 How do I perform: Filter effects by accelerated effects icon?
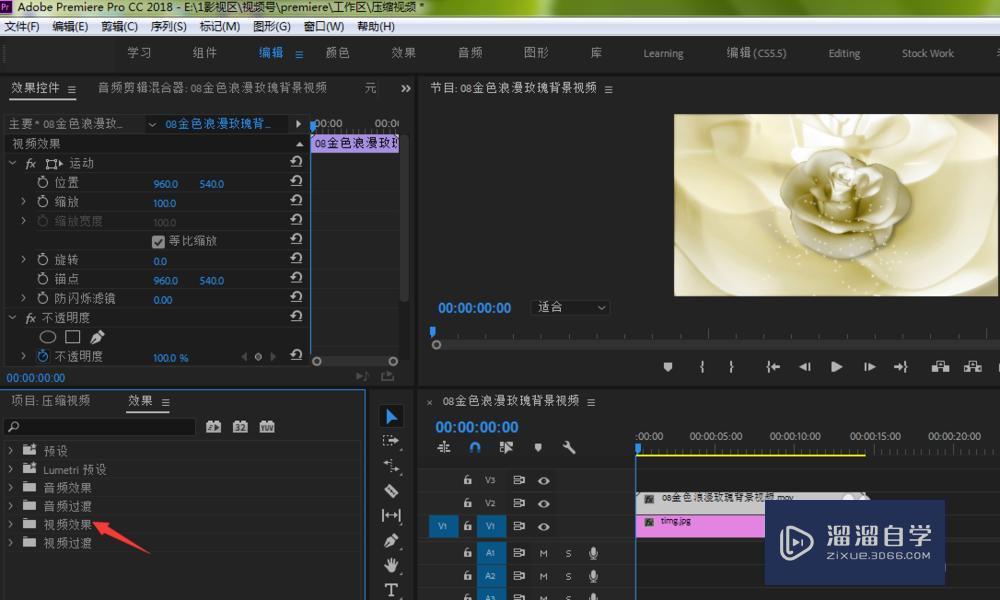214,427
